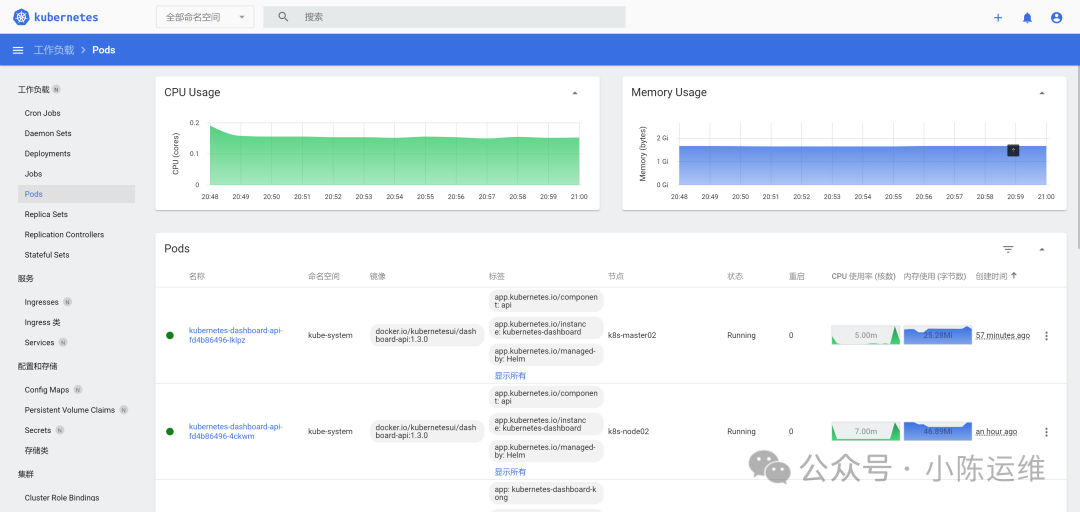Open the hamburger navigation menu
1080x512 pixels.
(18, 50)
